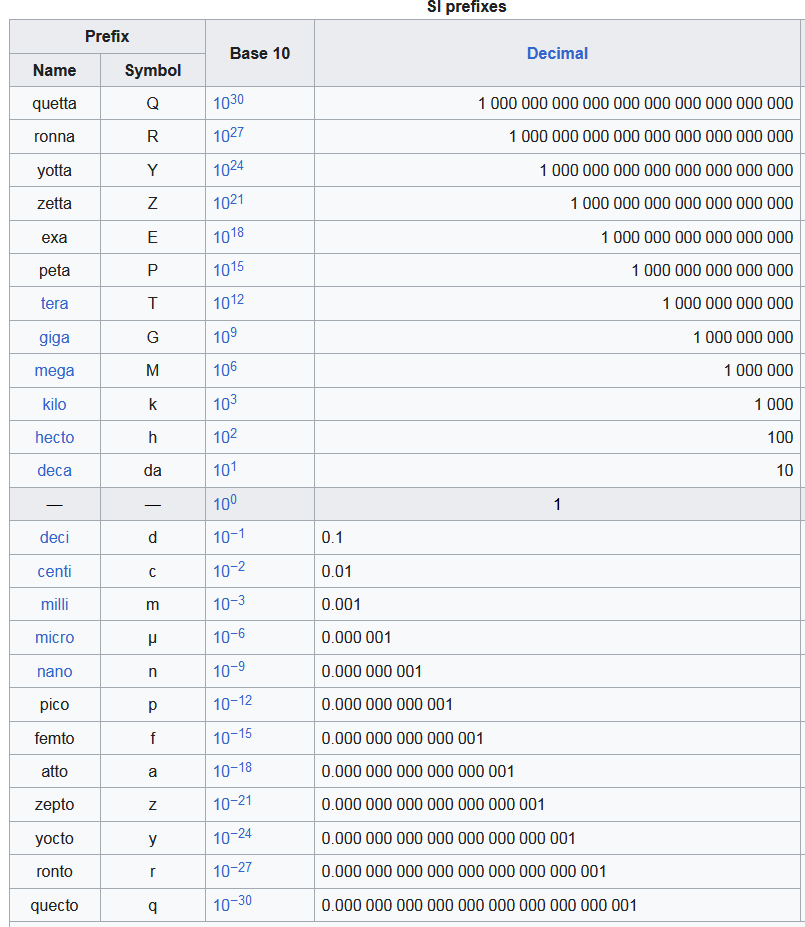The image size is (805, 927).
Task: Open the 10^0 link in the unit row
Action: pyautogui.click(x=225, y=503)
